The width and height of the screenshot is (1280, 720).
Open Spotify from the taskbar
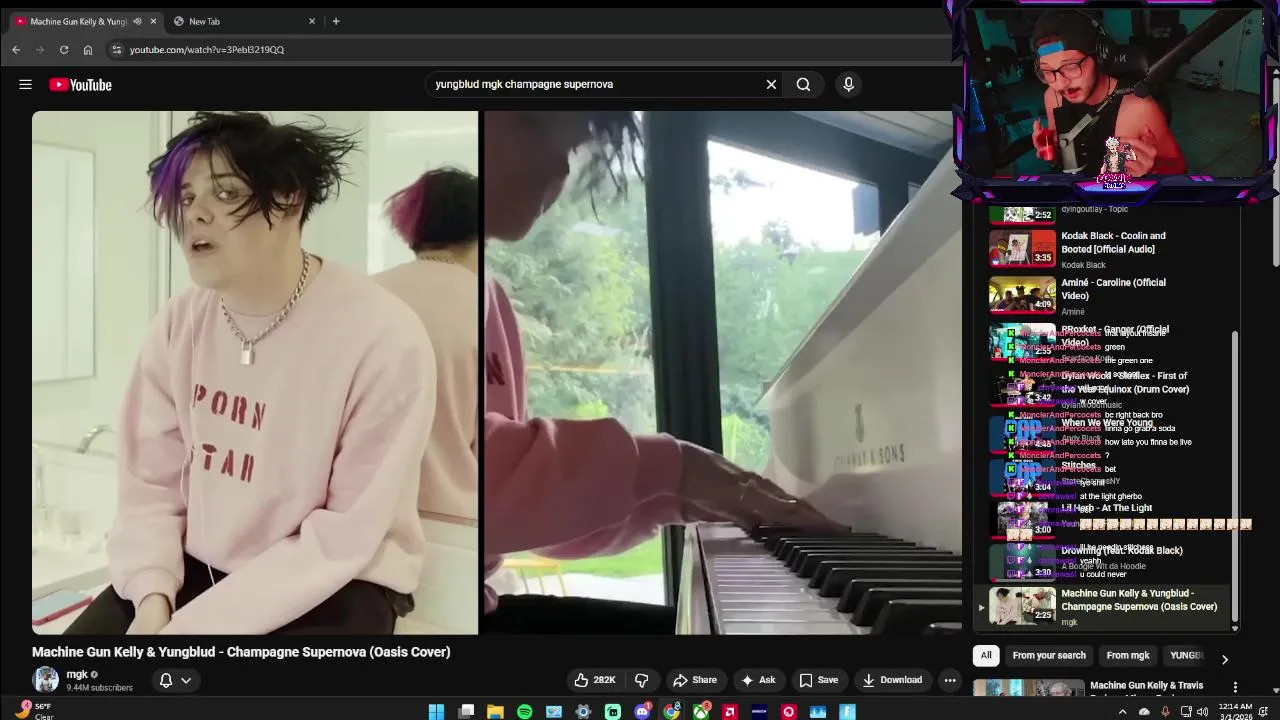coord(525,712)
